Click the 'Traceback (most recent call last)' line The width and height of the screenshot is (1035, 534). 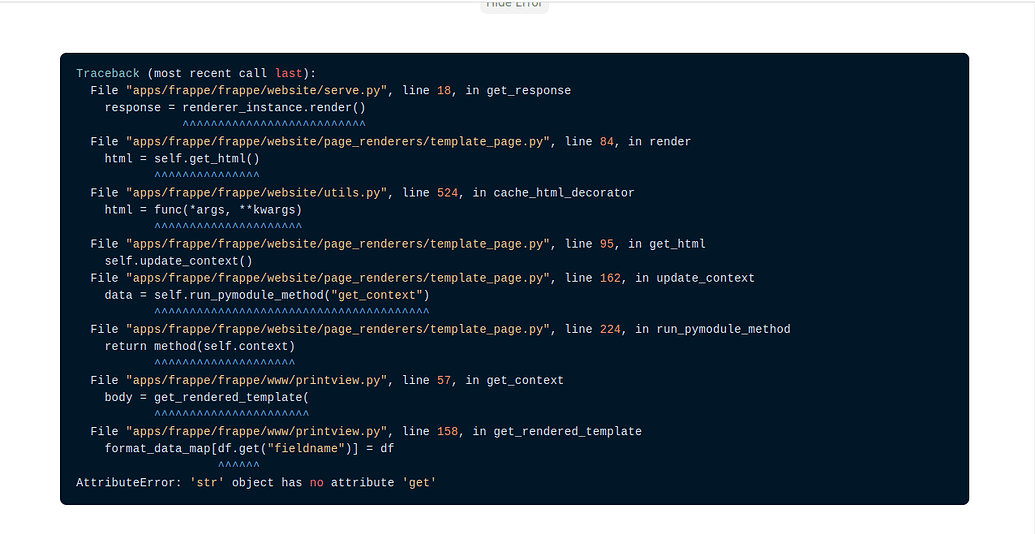pos(196,74)
